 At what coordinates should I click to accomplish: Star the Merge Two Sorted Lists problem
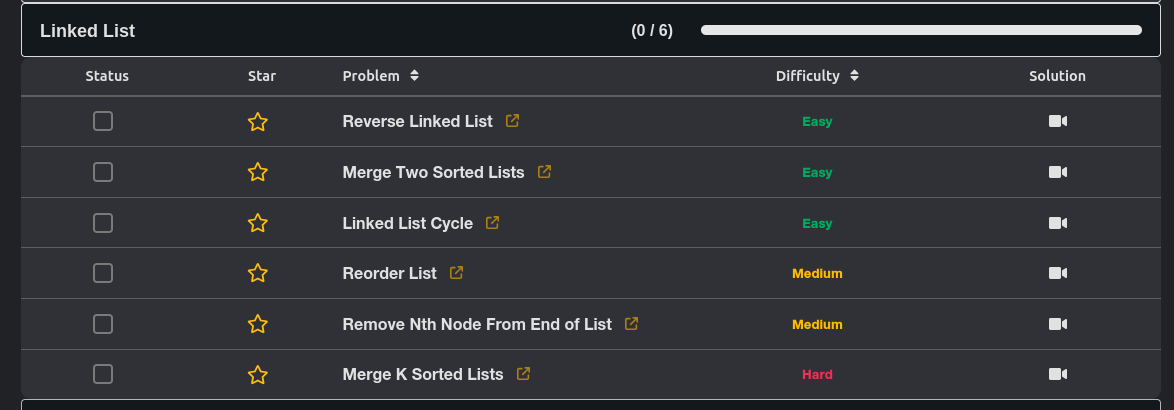coord(258,172)
